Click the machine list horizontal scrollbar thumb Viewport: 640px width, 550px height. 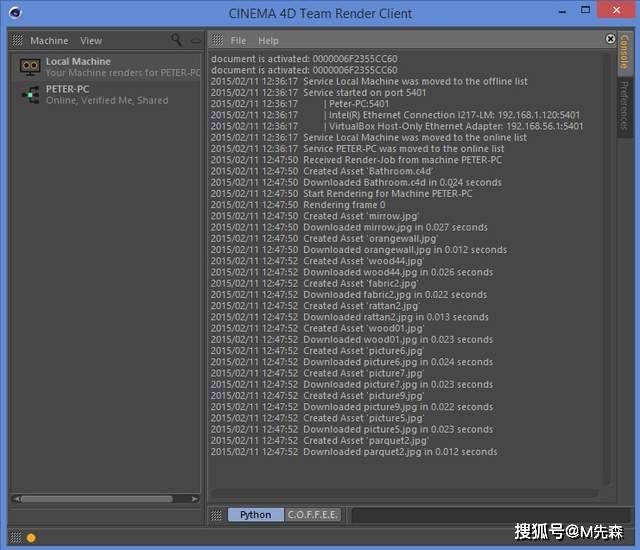[x=96, y=499]
